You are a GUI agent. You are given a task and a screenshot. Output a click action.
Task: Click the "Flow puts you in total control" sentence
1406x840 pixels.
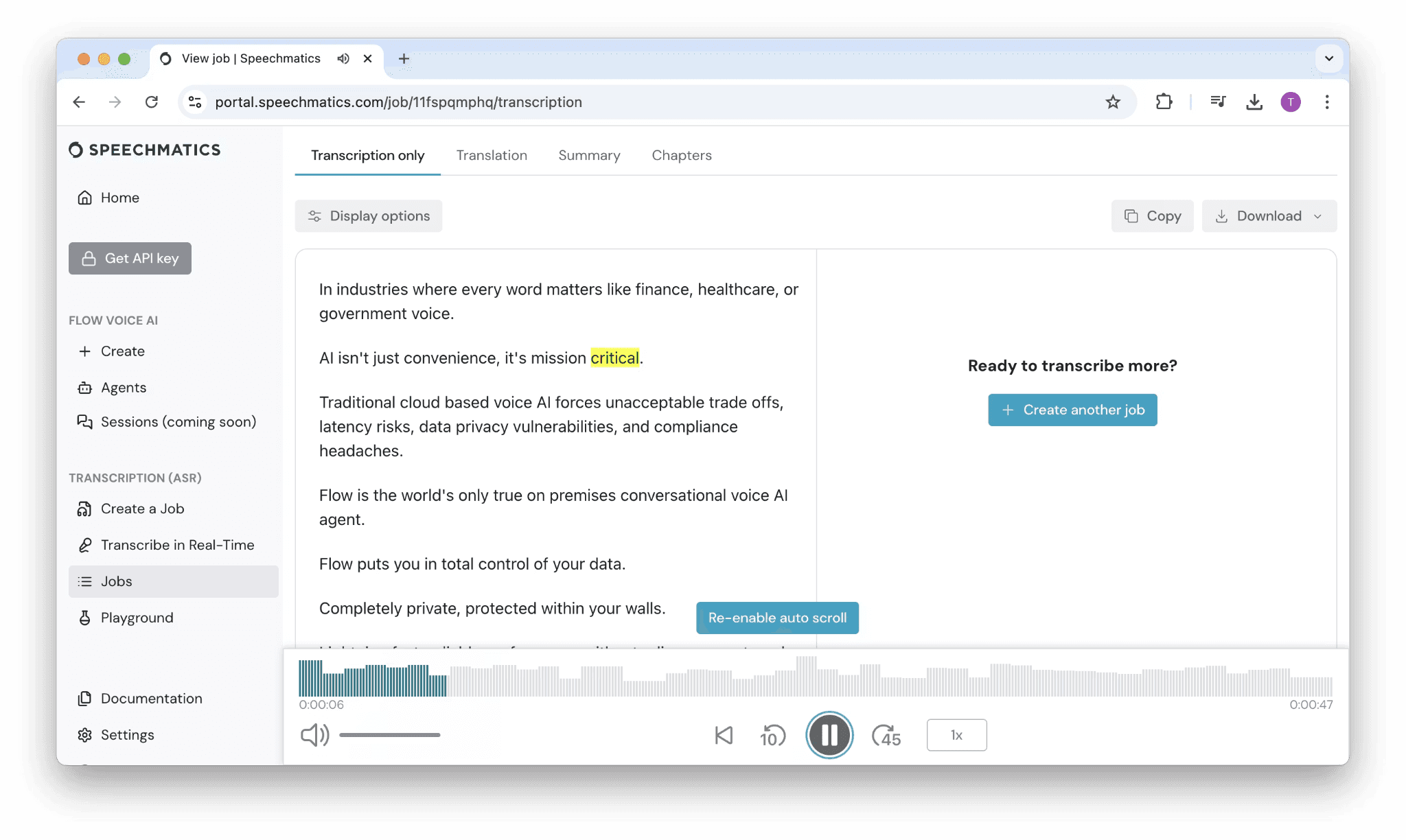coord(472,565)
